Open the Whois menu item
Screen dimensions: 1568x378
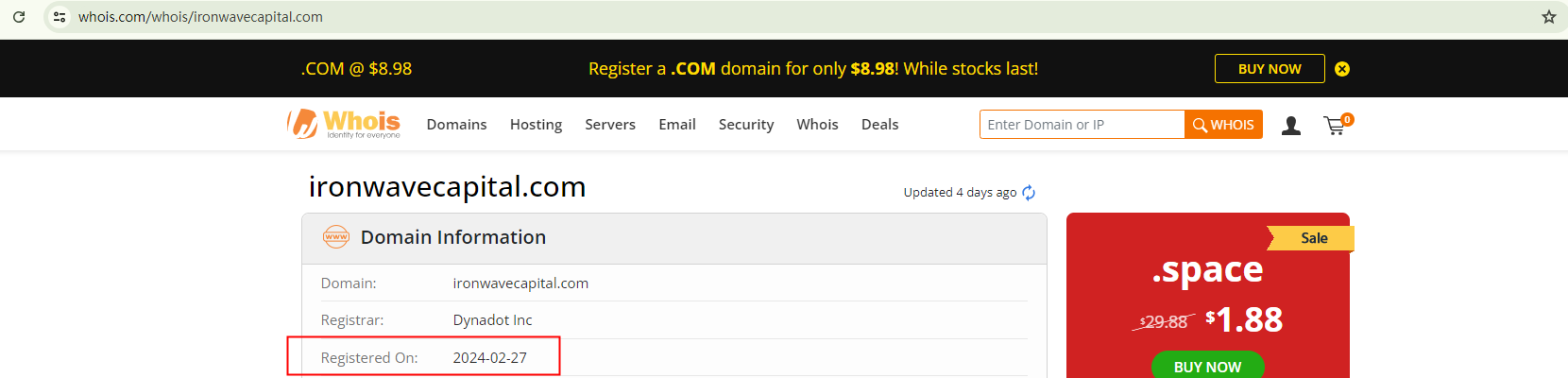(x=817, y=125)
